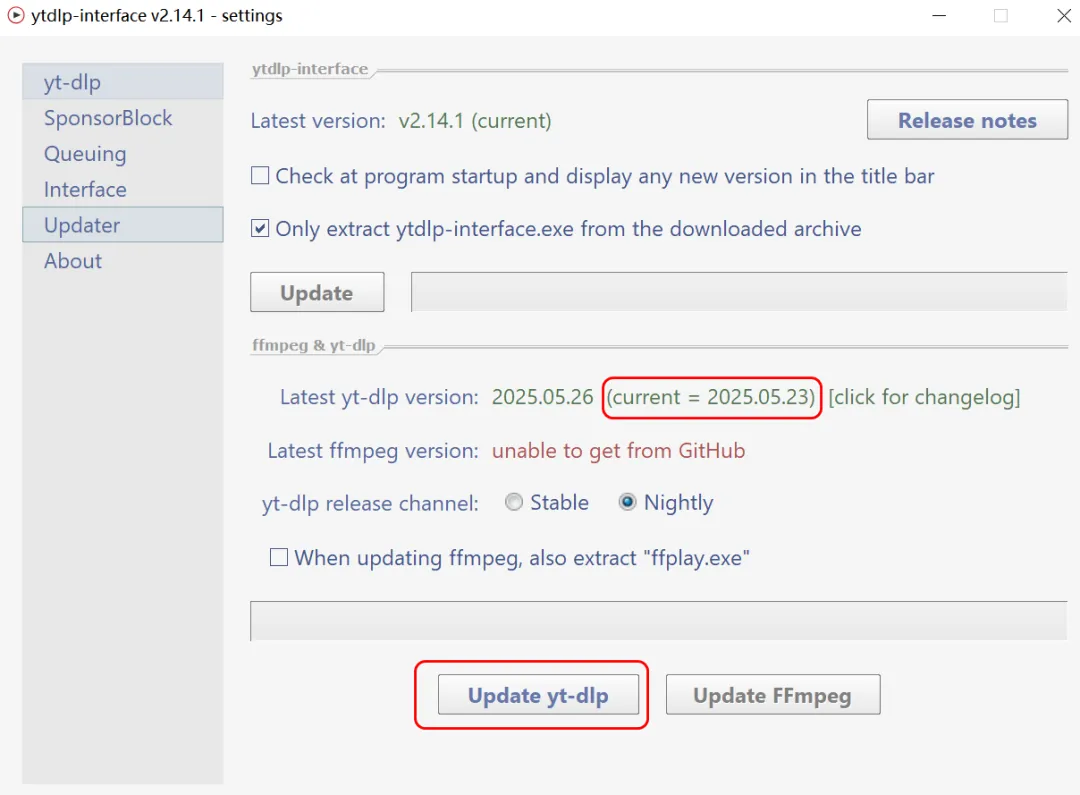Minimize the settings window
Viewport: 1080px width, 795px height.
tap(939, 15)
